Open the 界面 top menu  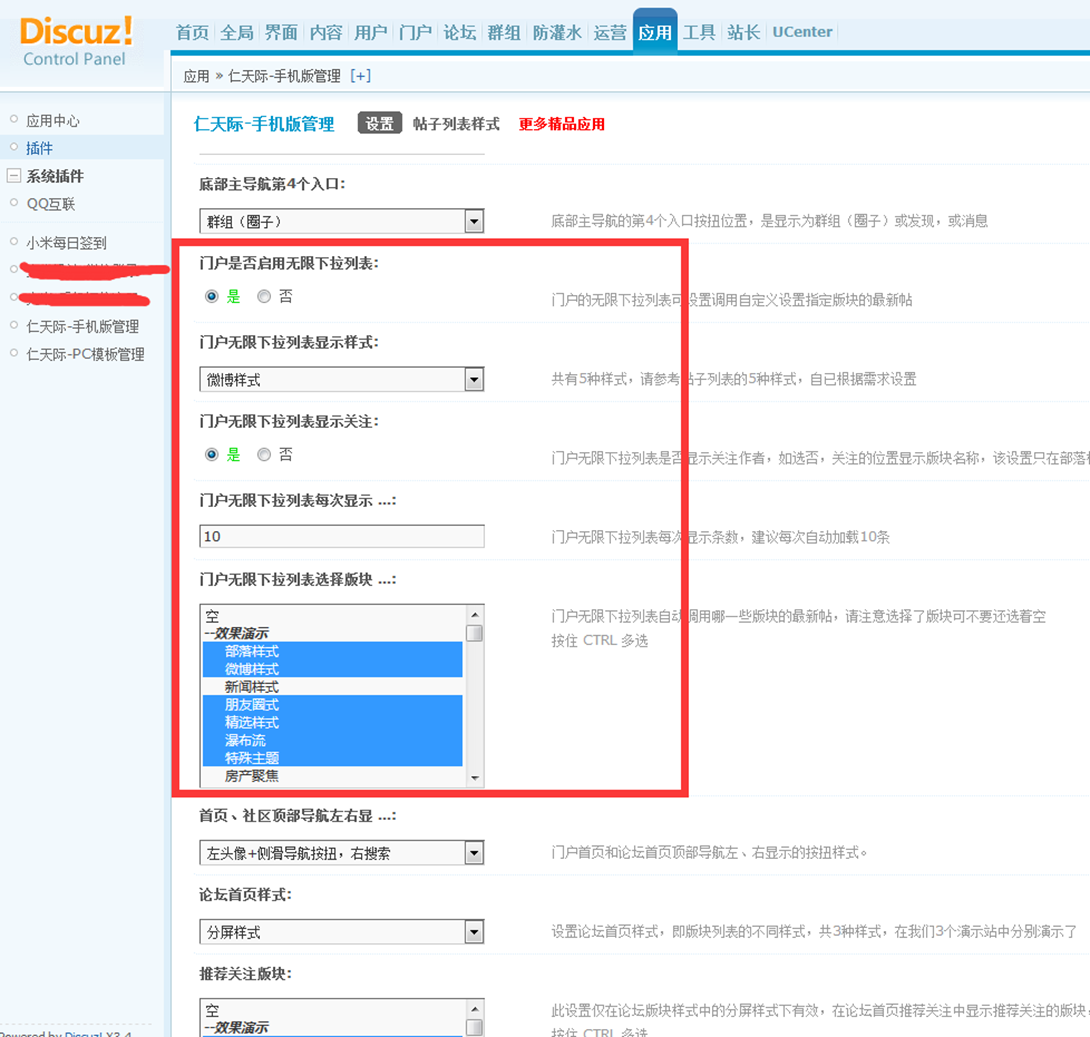point(282,33)
